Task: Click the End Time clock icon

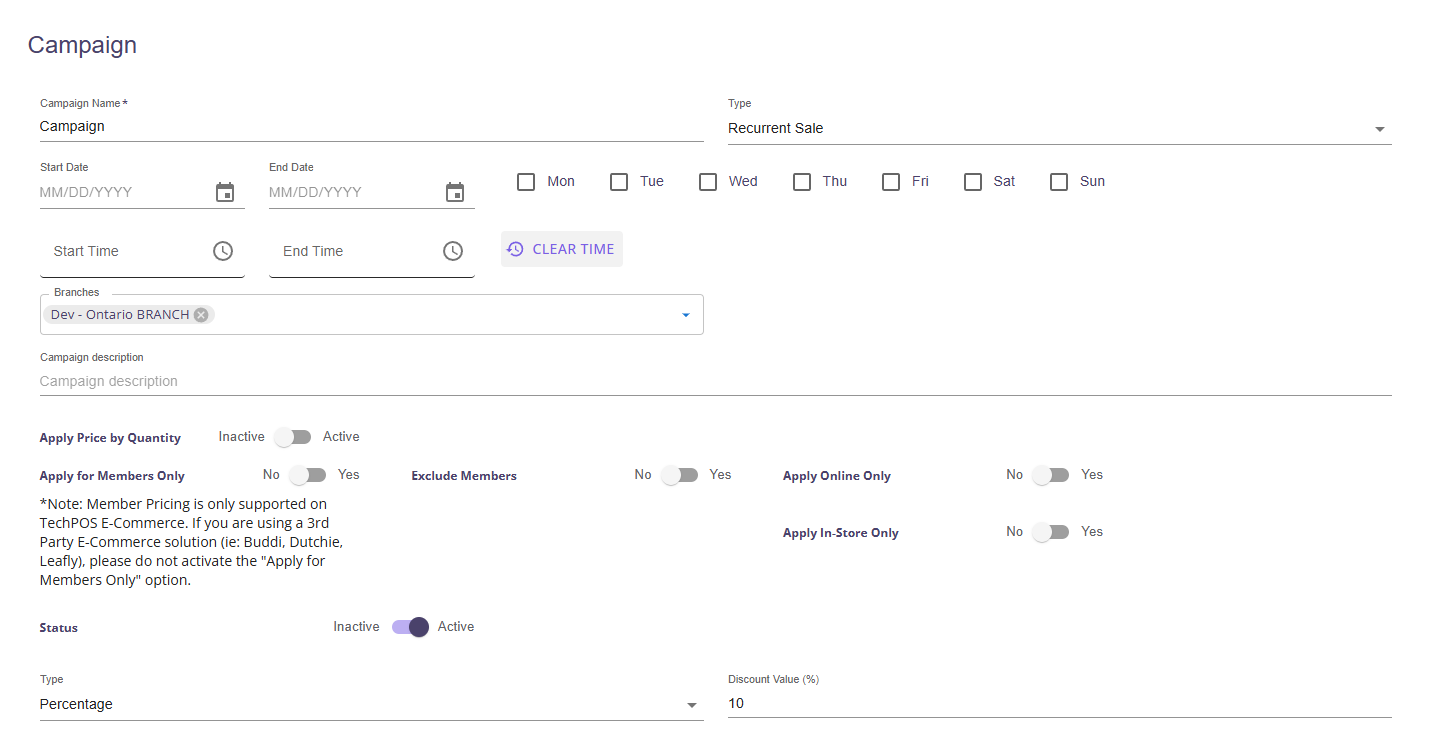Action: pos(453,251)
